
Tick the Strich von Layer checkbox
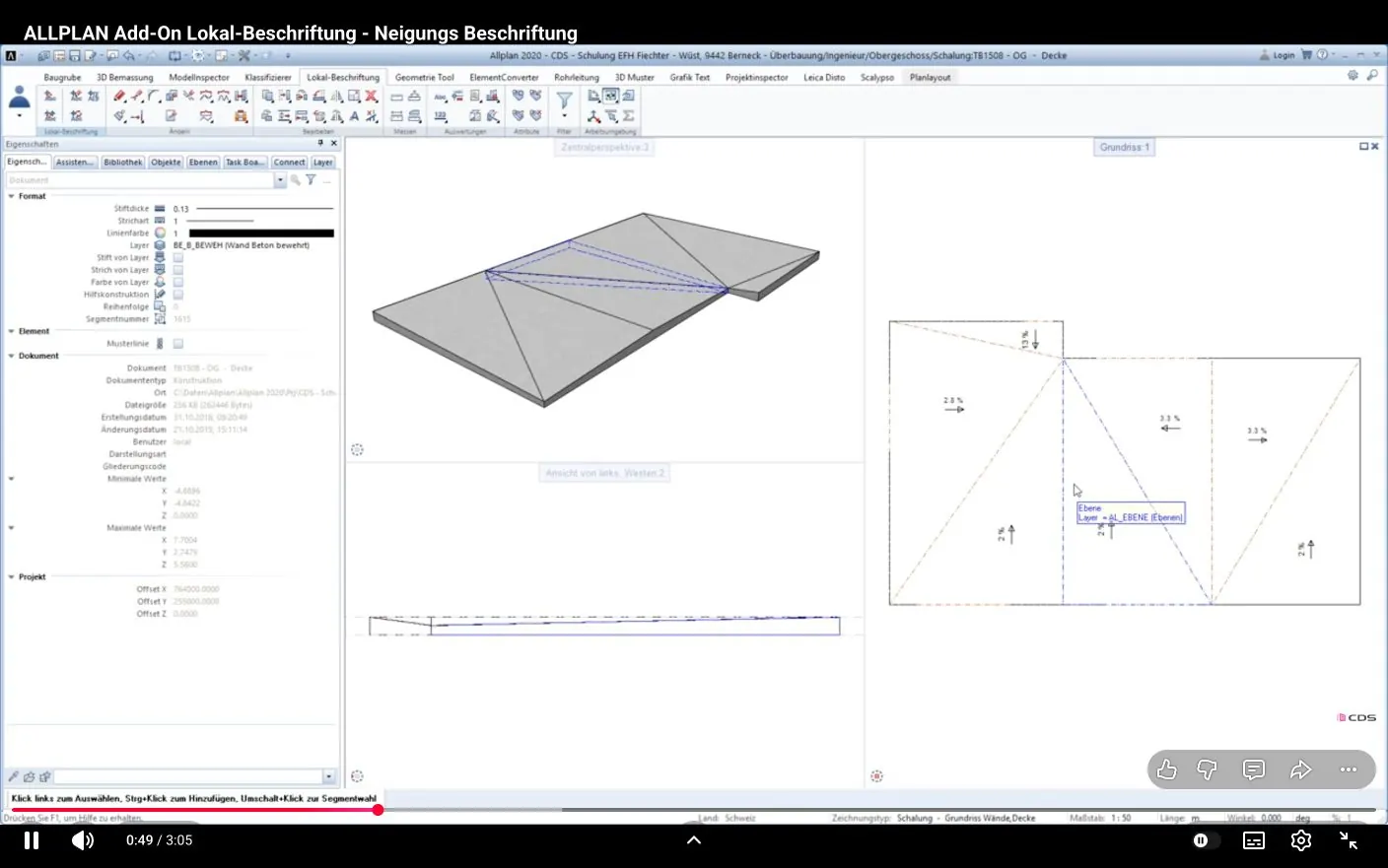pyautogui.click(x=178, y=270)
